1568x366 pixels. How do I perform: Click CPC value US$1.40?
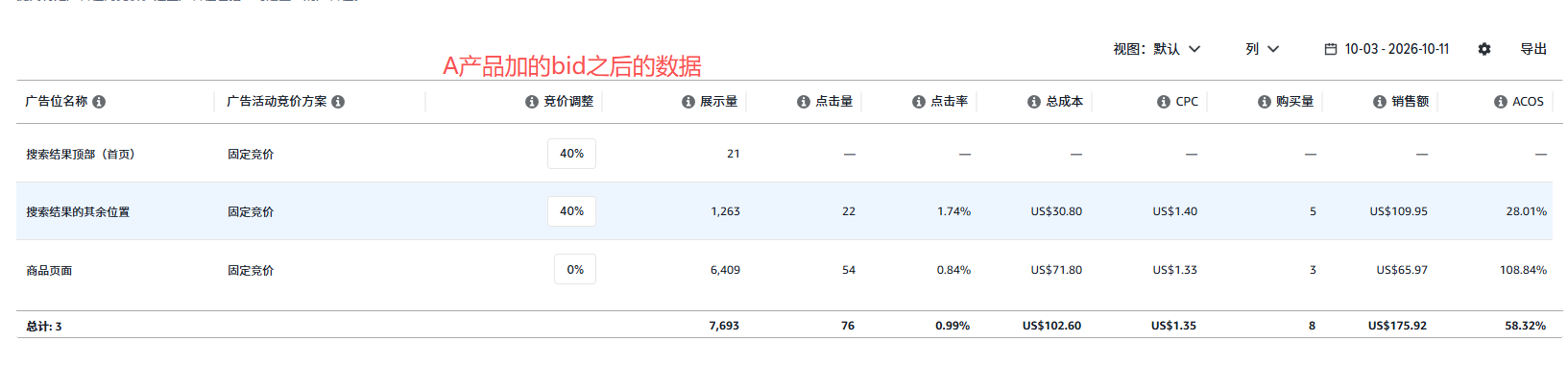coord(1175,211)
